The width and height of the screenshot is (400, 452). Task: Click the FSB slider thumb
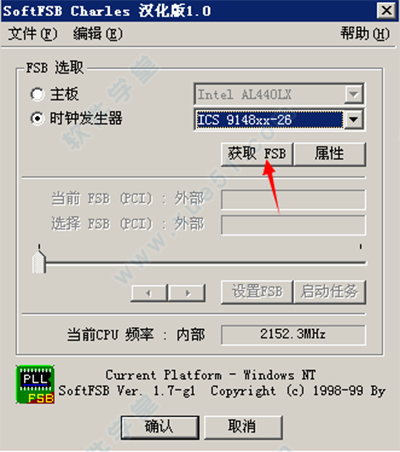pyautogui.click(x=39, y=262)
